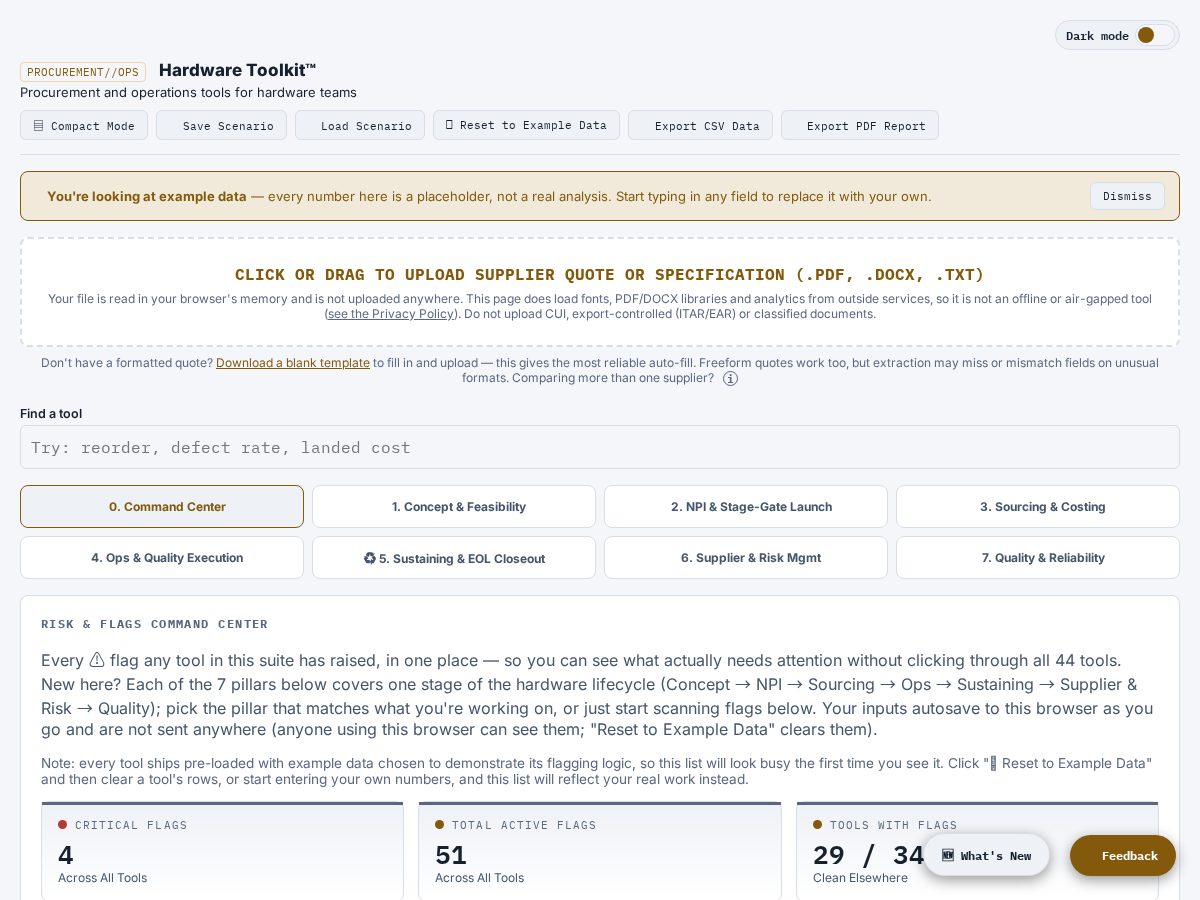Click the Compact Mode list icon
The width and height of the screenshot is (1200, 900).
[x=38, y=126]
